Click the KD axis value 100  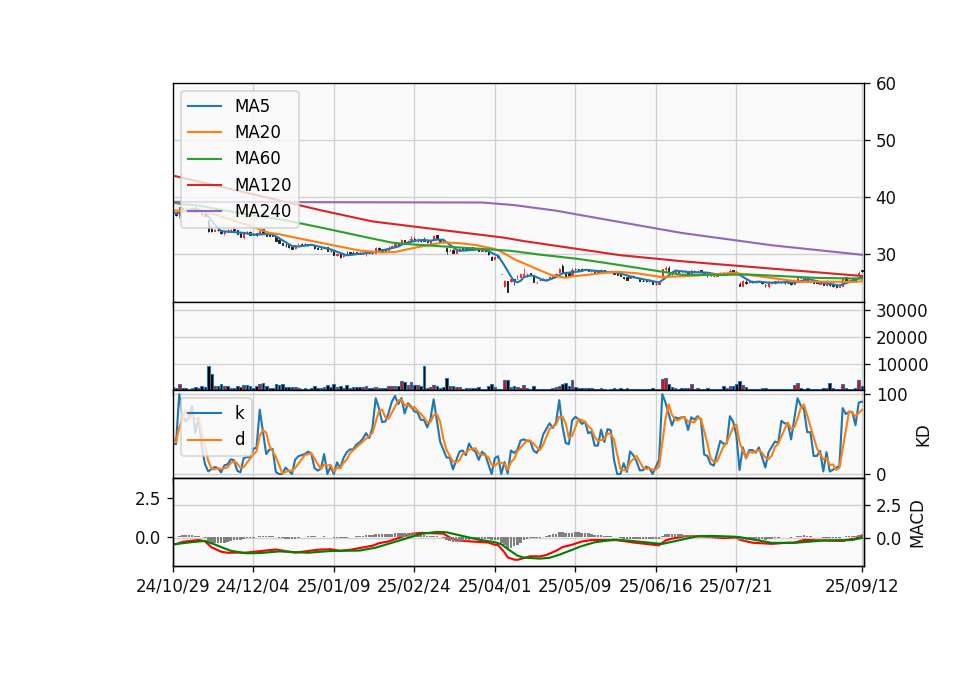point(891,395)
